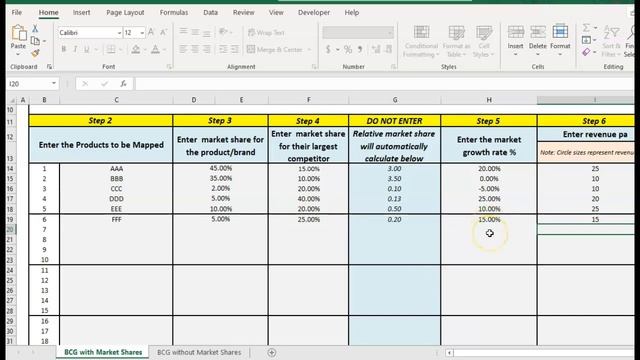
Task: Apply Comma Style
Action: tap(360, 50)
